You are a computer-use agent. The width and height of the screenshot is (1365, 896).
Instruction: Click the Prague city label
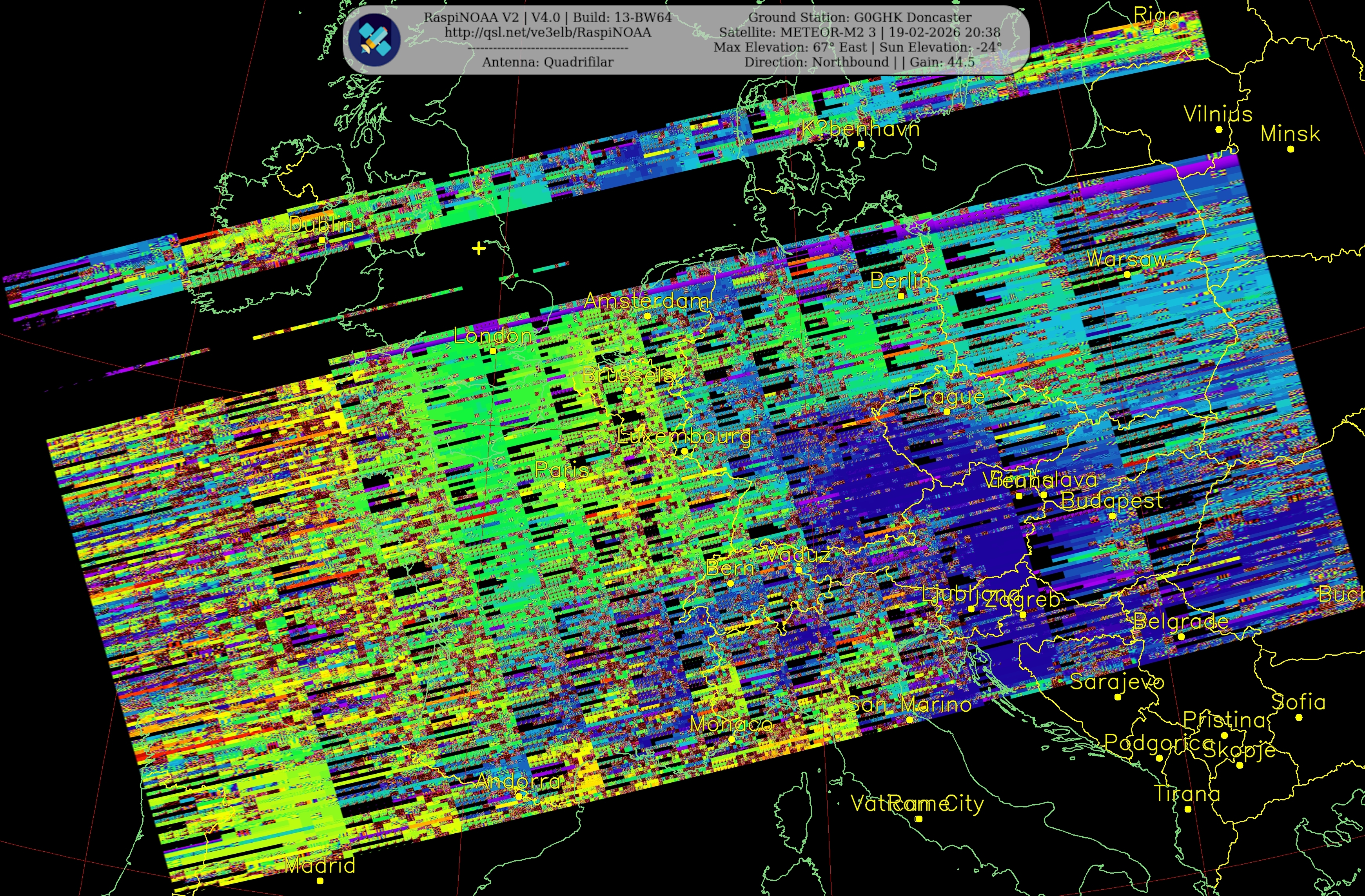coord(946,396)
